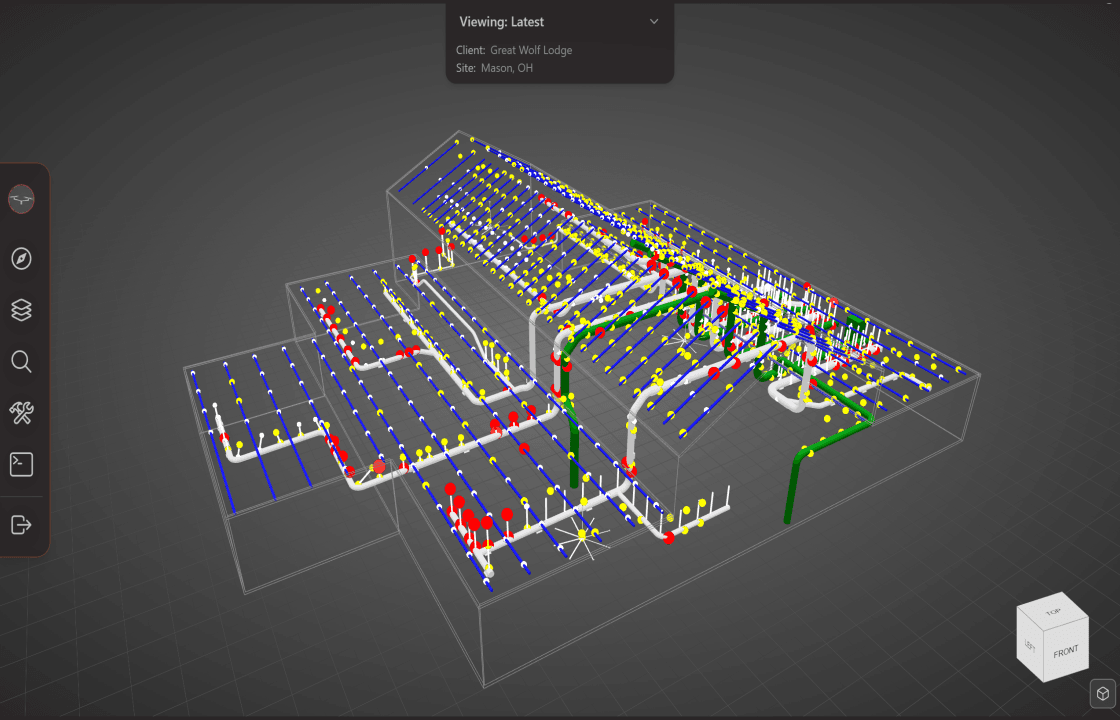Open the wrench and hammer tools panel

click(x=21, y=413)
